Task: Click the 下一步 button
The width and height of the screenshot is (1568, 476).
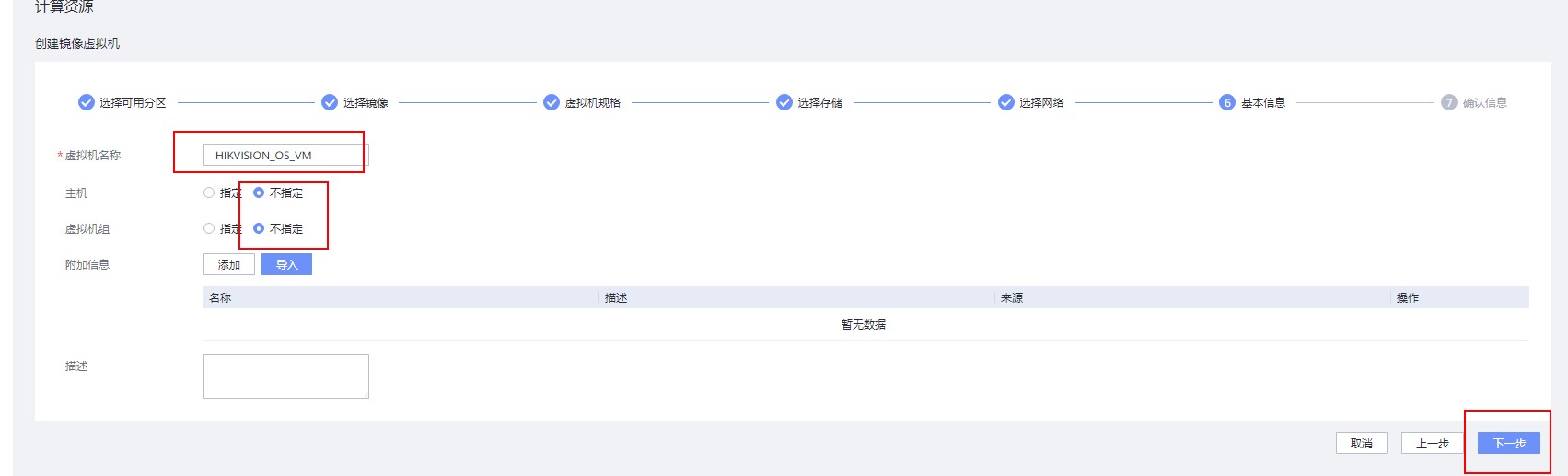Action: click(1509, 443)
